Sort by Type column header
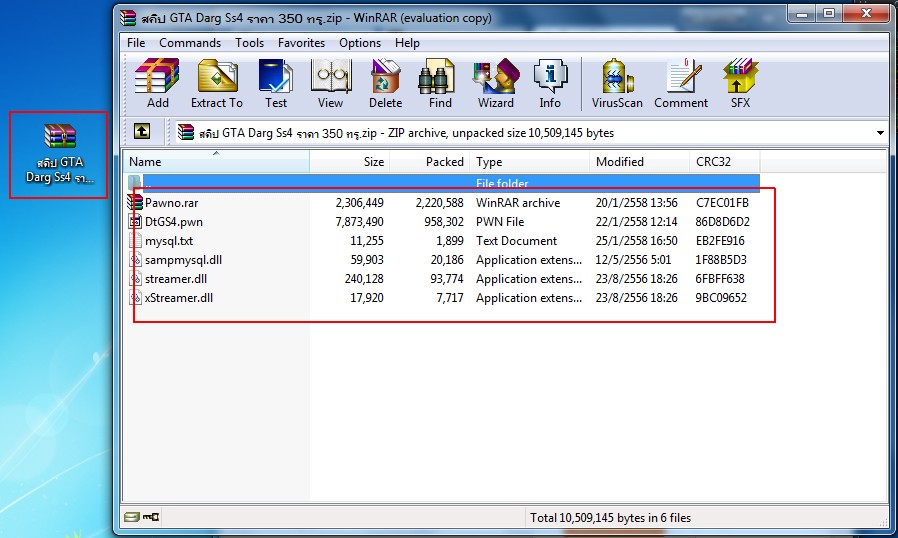Viewport: 898px width, 538px height. [529, 162]
